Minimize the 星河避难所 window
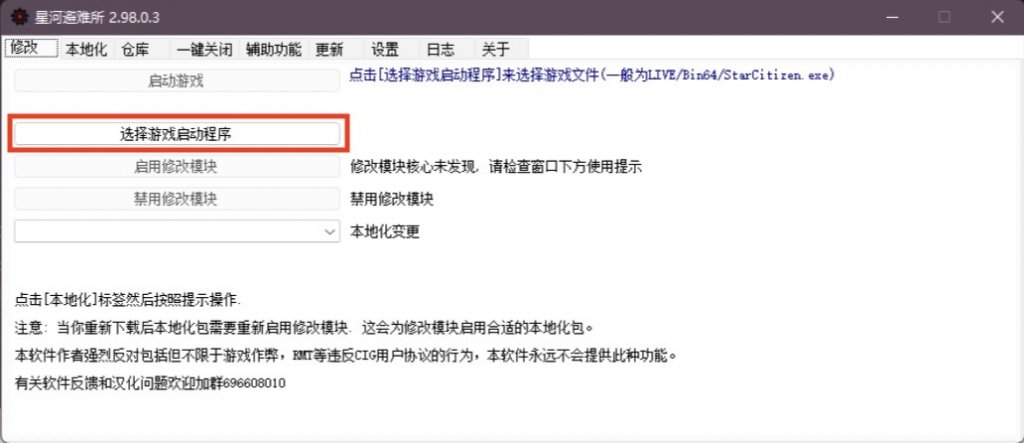This screenshot has width=1024, height=443. coord(887,17)
